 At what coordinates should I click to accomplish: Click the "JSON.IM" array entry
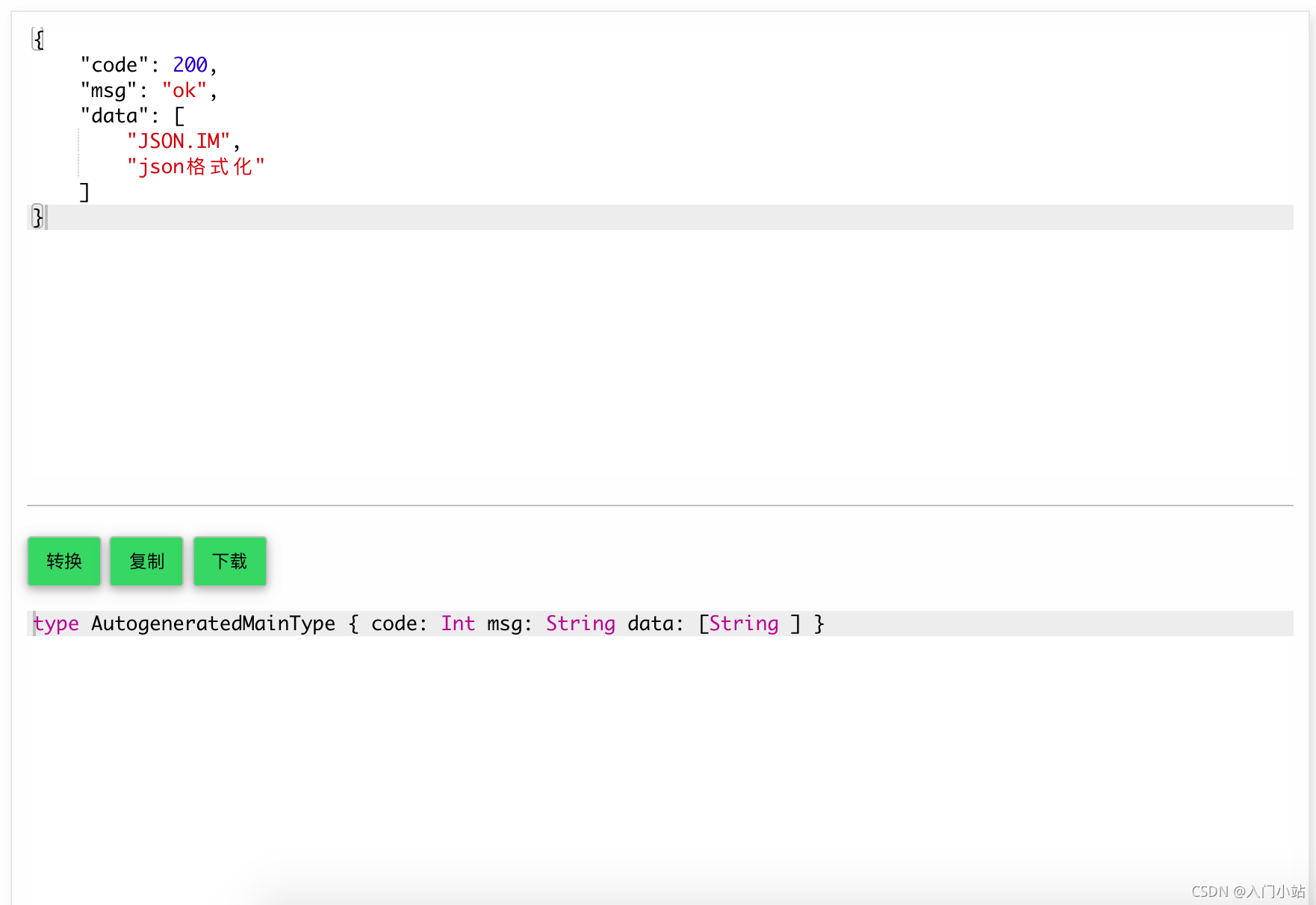(x=179, y=141)
